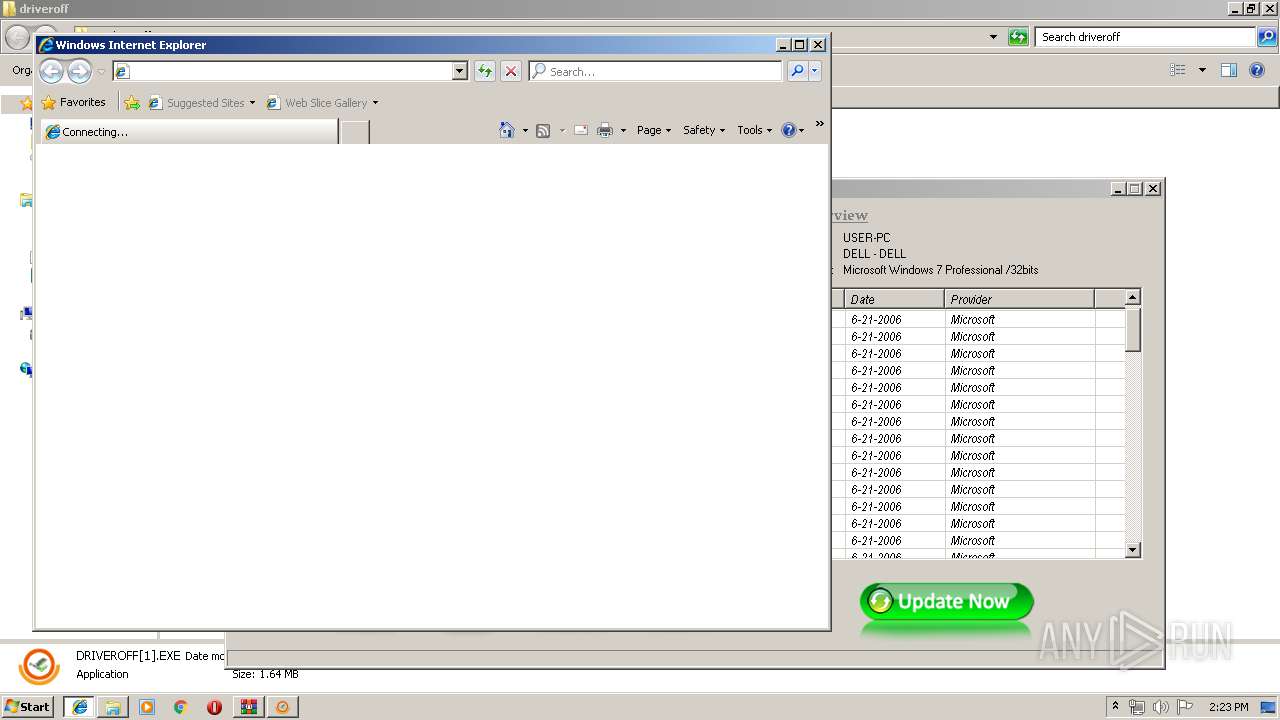This screenshot has height=720, width=1280.
Task: Refresh the page in Internet Explorer
Action: pyautogui.click(x=485, y=71)
